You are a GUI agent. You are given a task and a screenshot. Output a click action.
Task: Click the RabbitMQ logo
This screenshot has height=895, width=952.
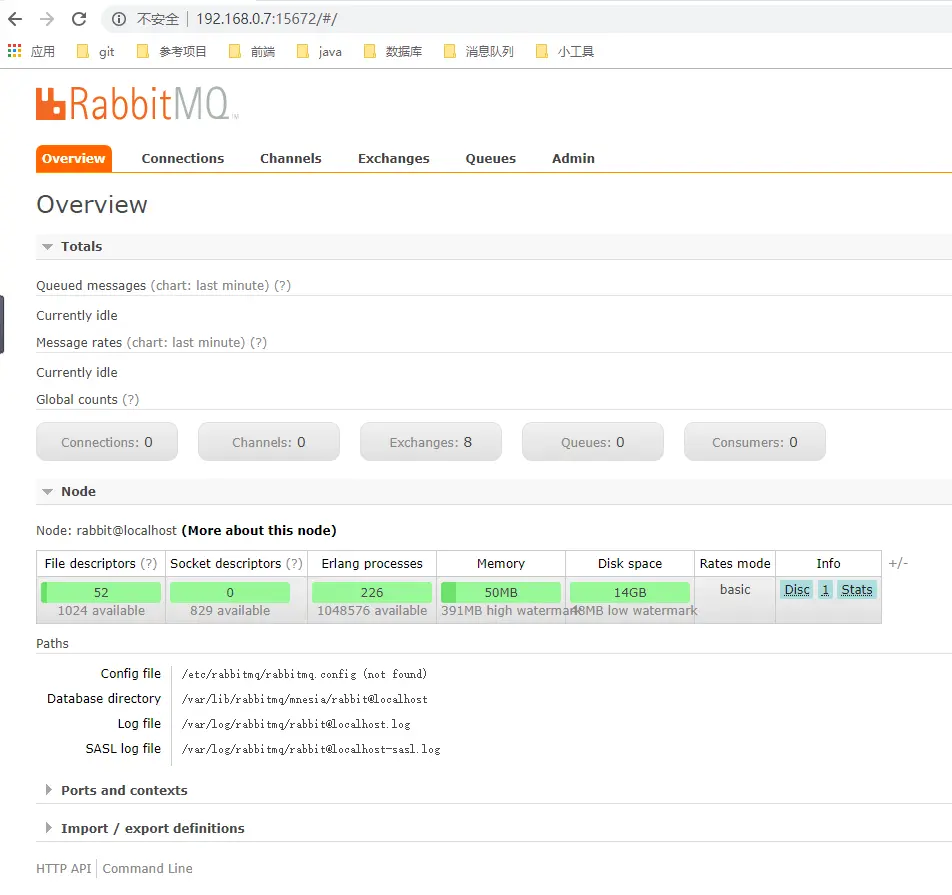(x=137, y=104)
